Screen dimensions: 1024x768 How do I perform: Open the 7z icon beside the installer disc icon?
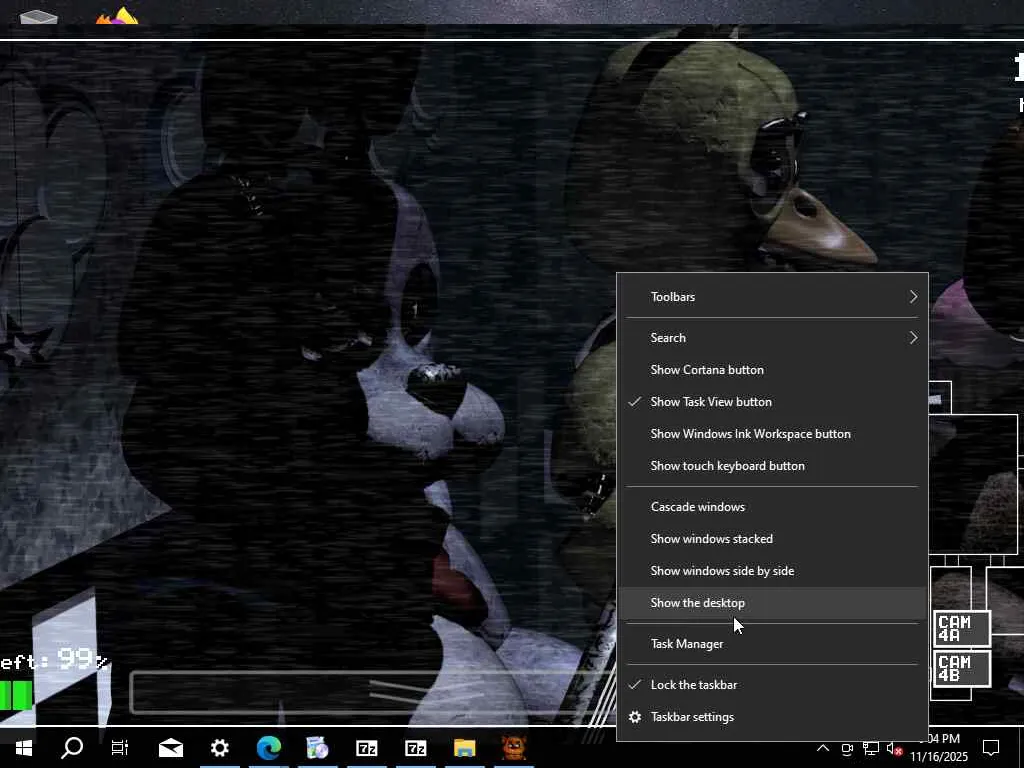(366, 747)
